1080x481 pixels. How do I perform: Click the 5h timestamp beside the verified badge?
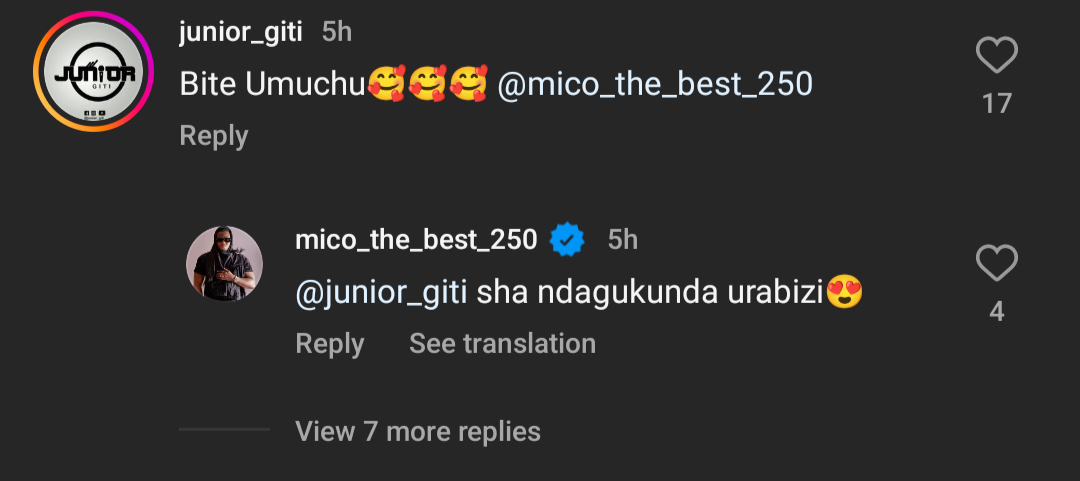[622, 240]
